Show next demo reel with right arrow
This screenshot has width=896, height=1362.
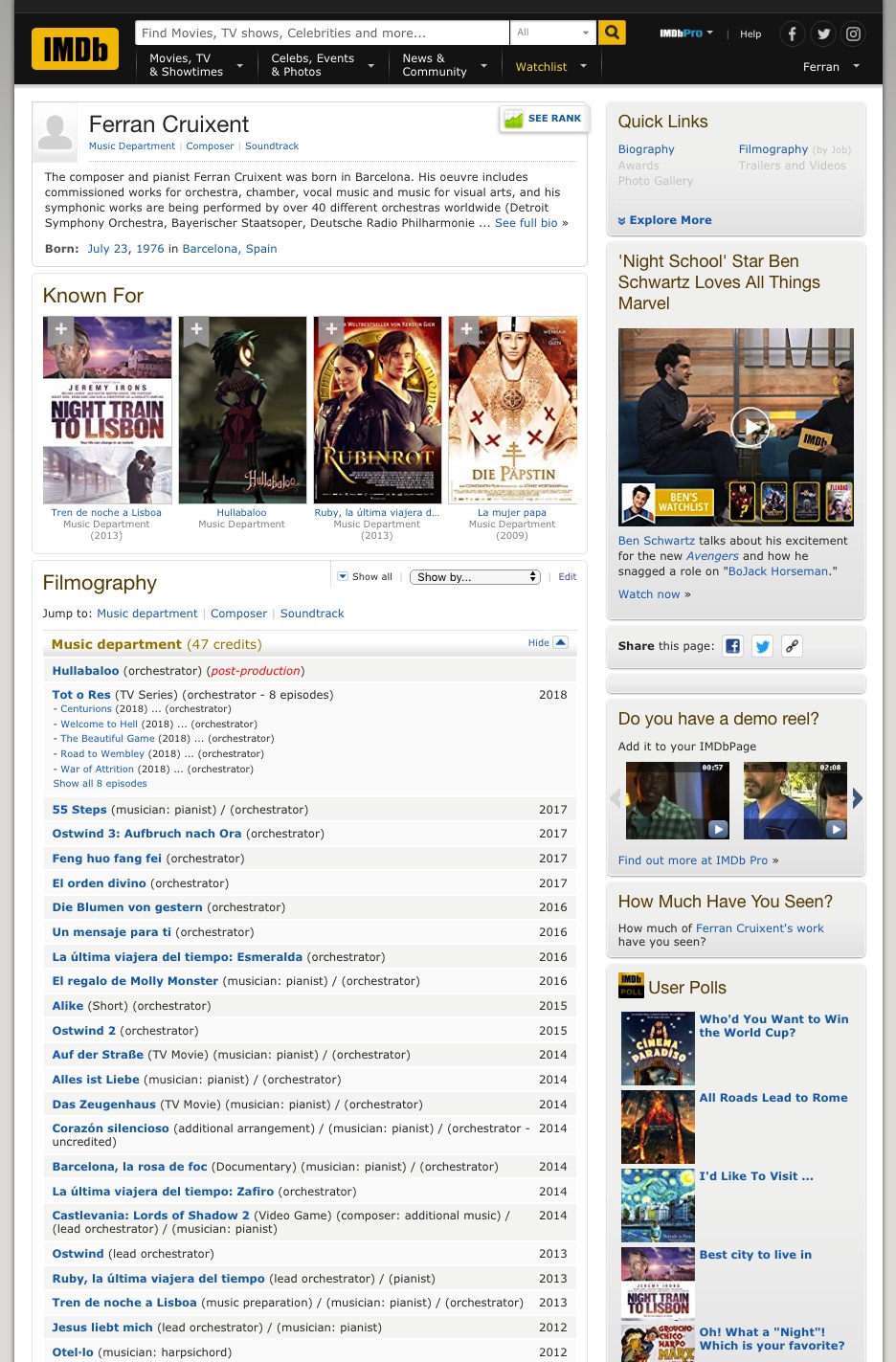point(858,798)
